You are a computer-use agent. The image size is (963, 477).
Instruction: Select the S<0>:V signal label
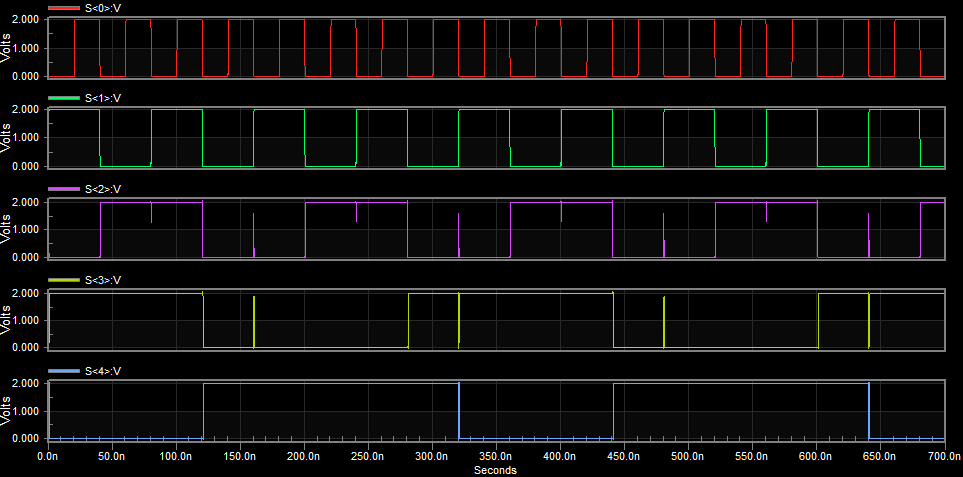coord(102,8)
